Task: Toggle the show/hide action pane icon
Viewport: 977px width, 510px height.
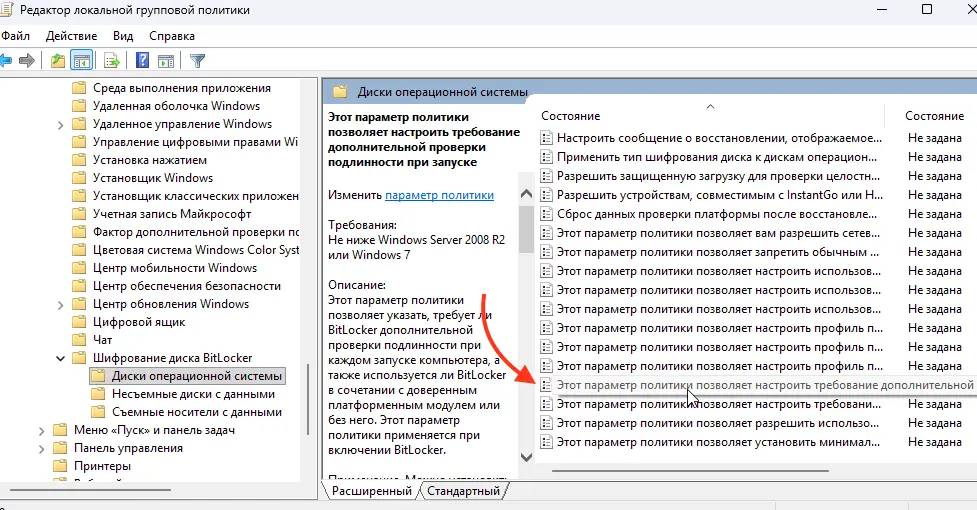Action: [x=165, y=61]
